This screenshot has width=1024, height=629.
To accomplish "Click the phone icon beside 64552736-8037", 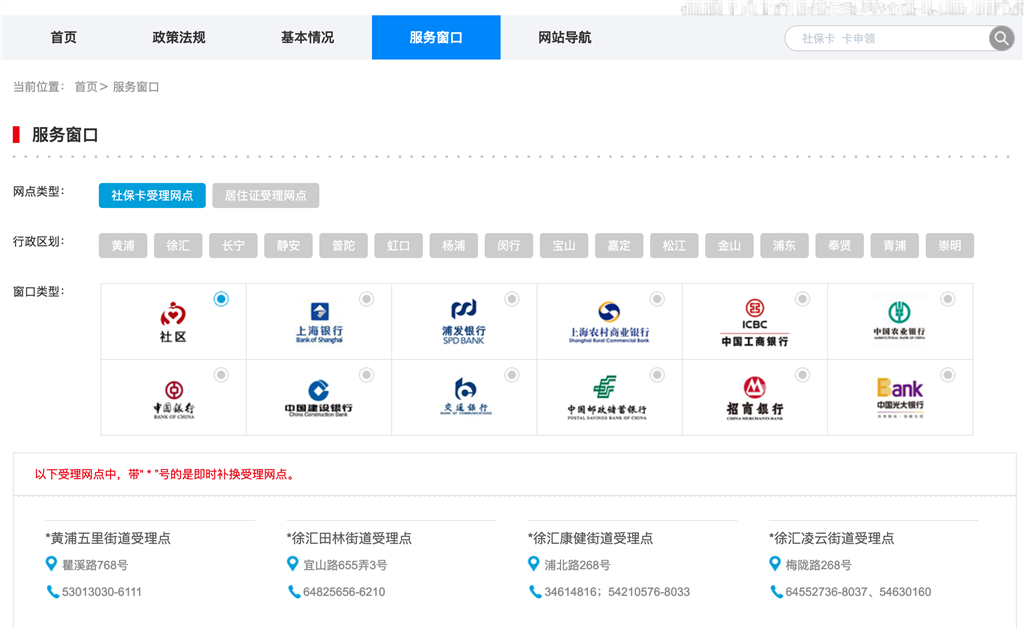I will [776, 592].
